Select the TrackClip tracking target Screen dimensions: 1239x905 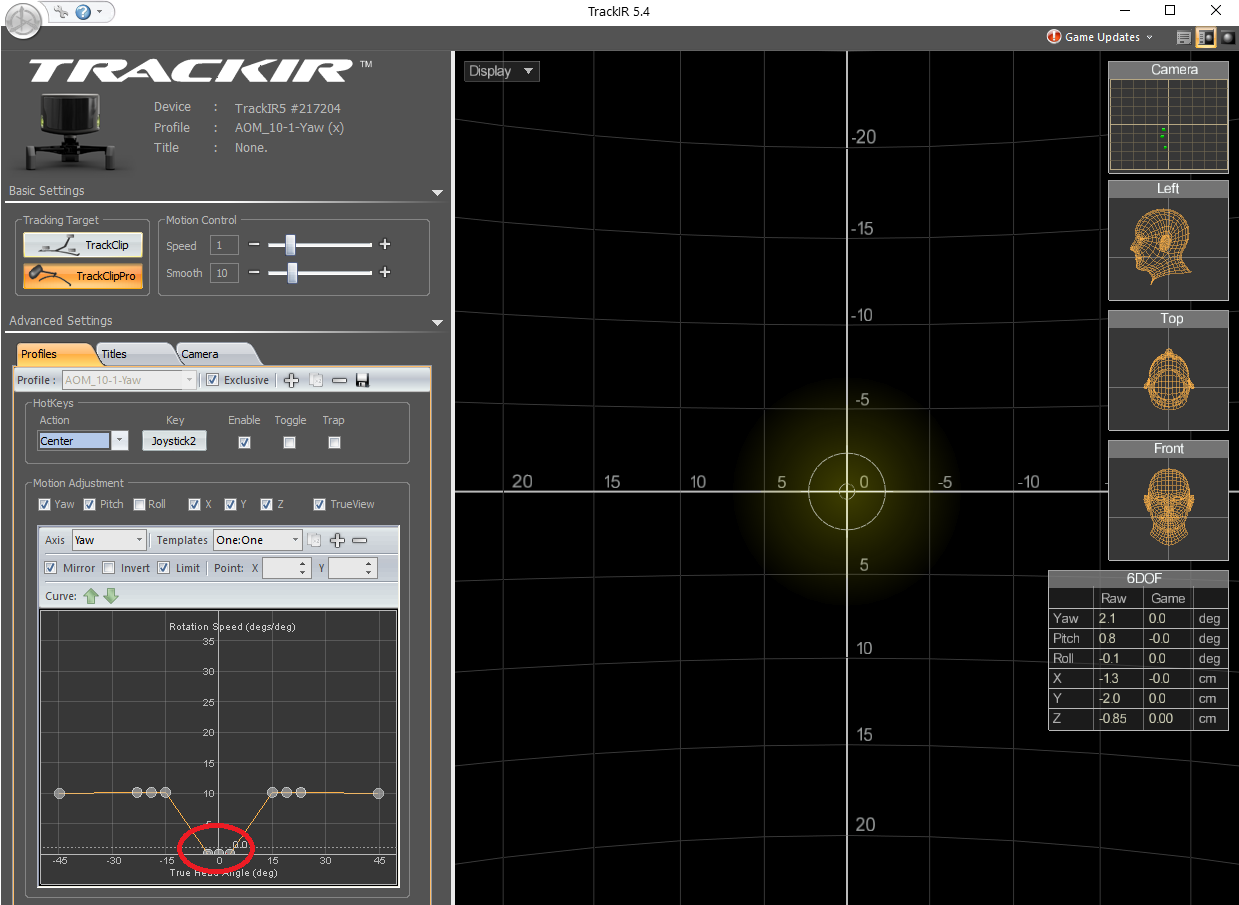point(83,245)
